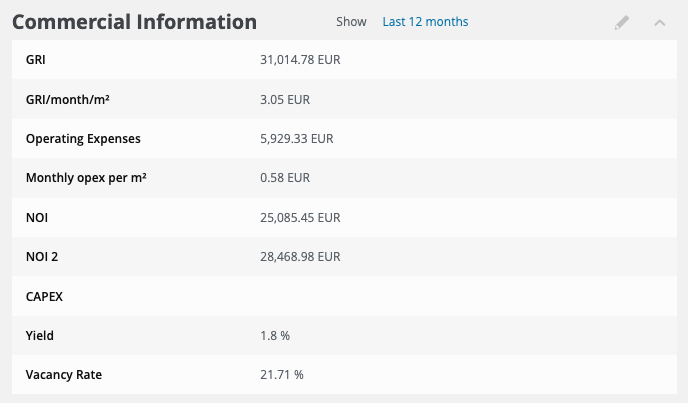Click the GRI value 31,014.78 EUR
688x403 pixels.
300,60
